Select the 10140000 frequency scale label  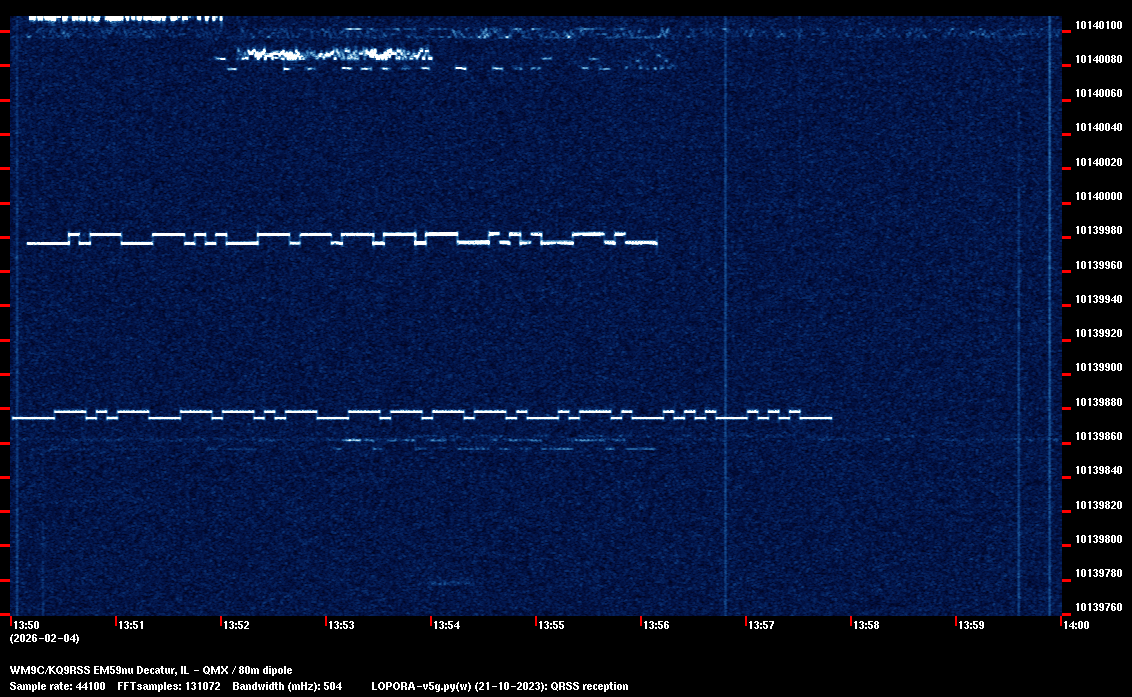coord(1098,196)
